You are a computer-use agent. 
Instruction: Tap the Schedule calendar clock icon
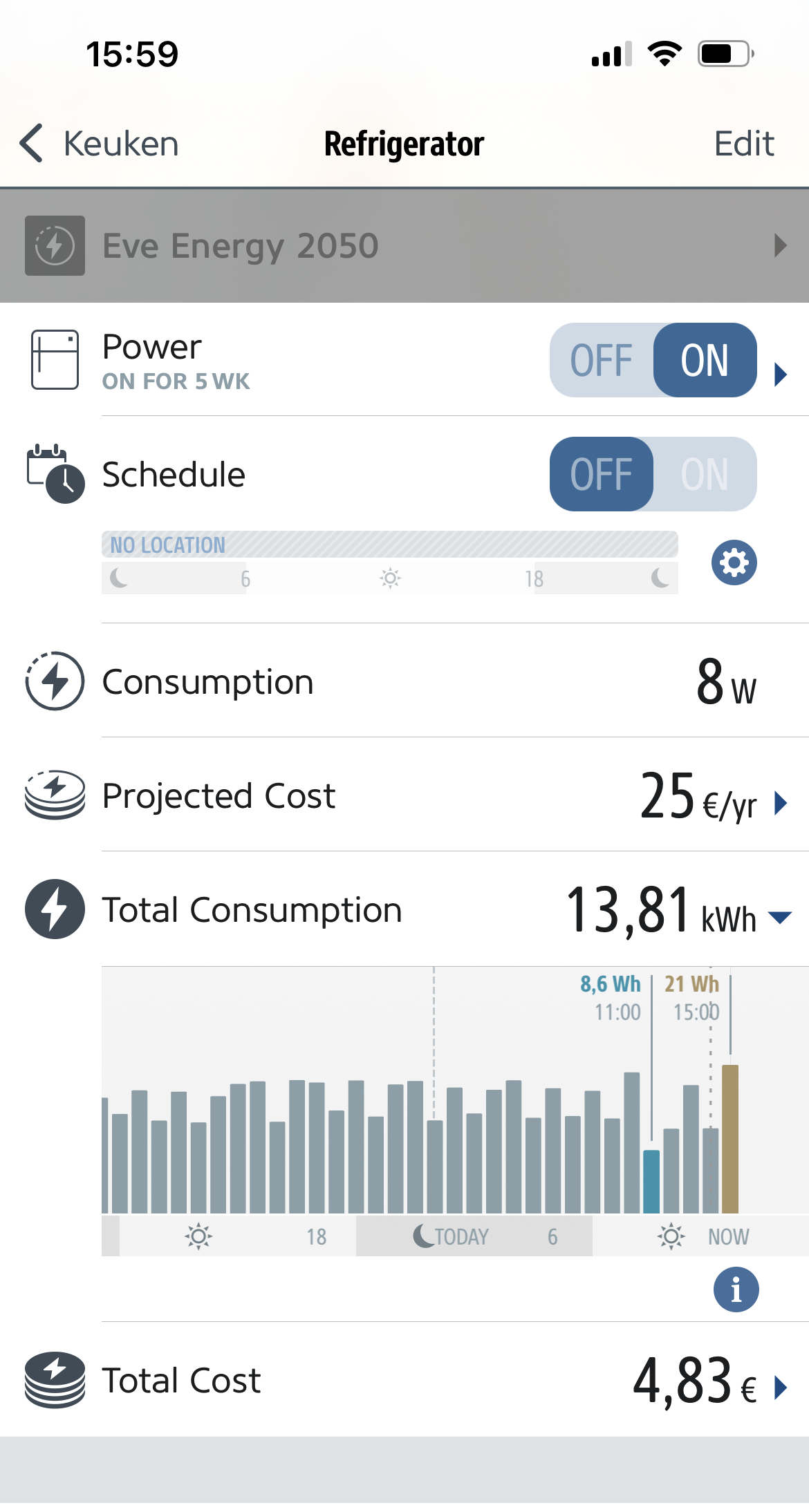tap(55, 474)
